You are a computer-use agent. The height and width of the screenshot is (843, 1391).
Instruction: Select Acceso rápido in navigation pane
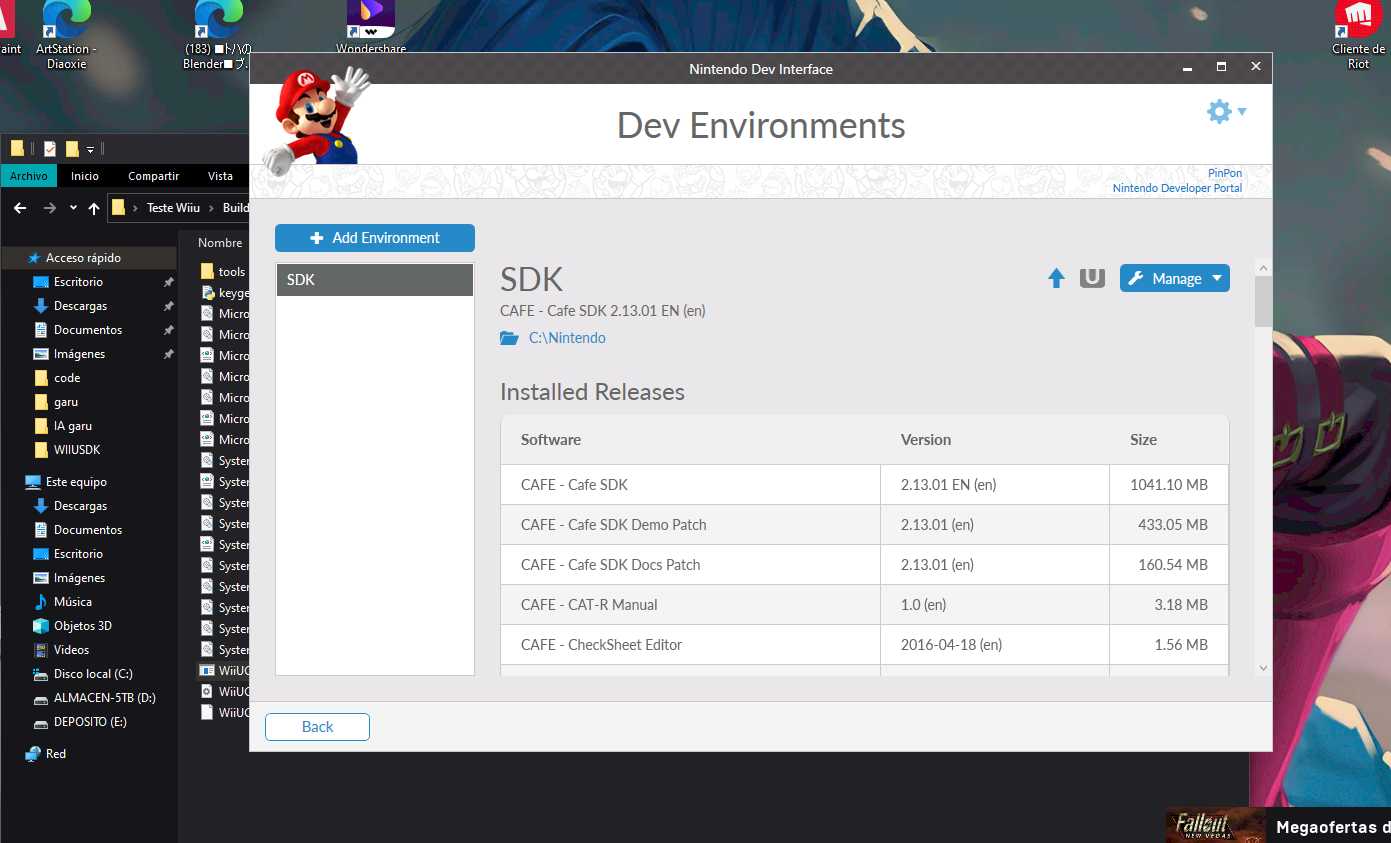(89, 258)
